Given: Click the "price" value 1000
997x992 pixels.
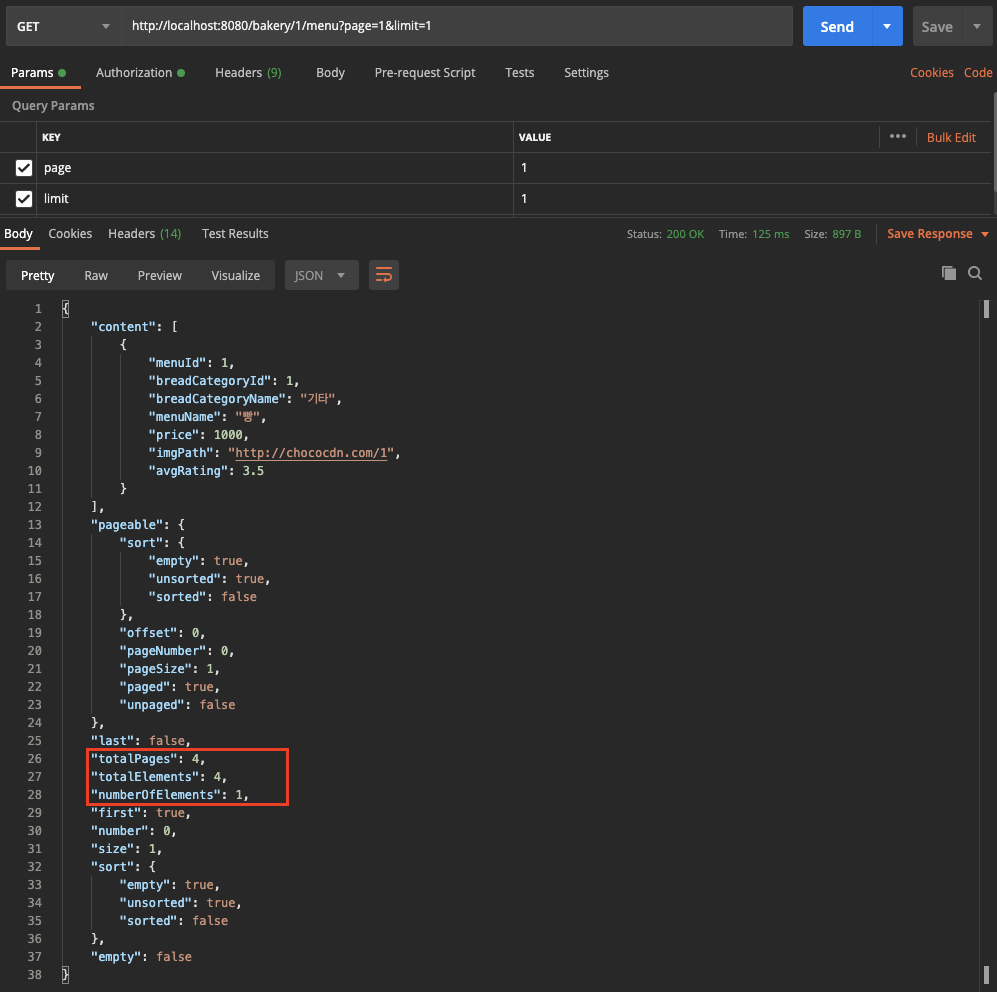Looking at the screenshot, I should click(x=228, y=435).
